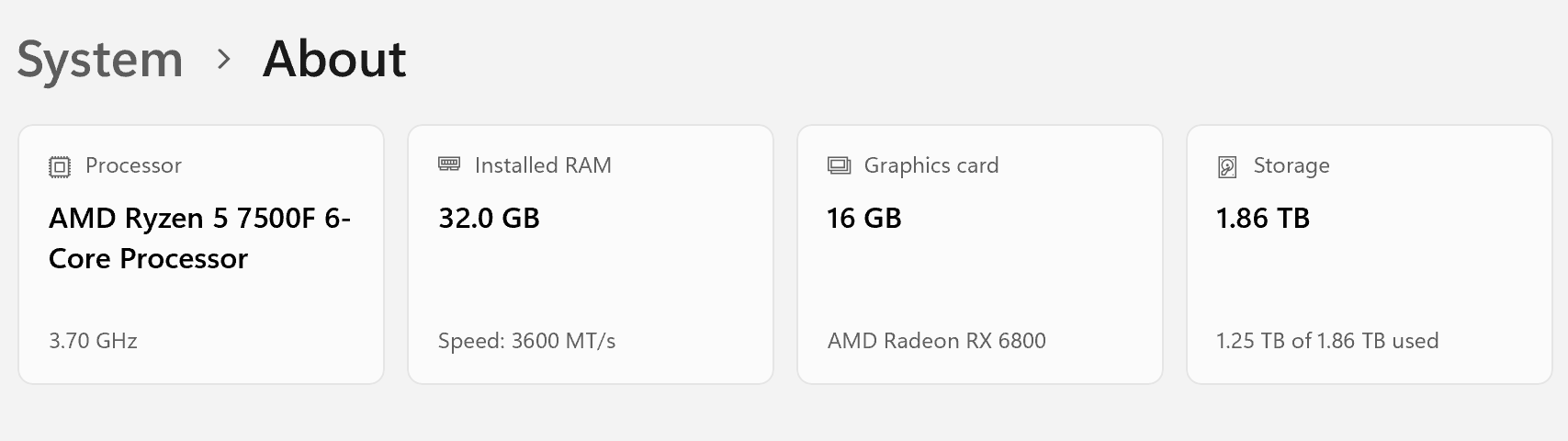This screenshot has height=441, width=1568.
Task: Click the Graphics card heading label
Action: (931, 165)
